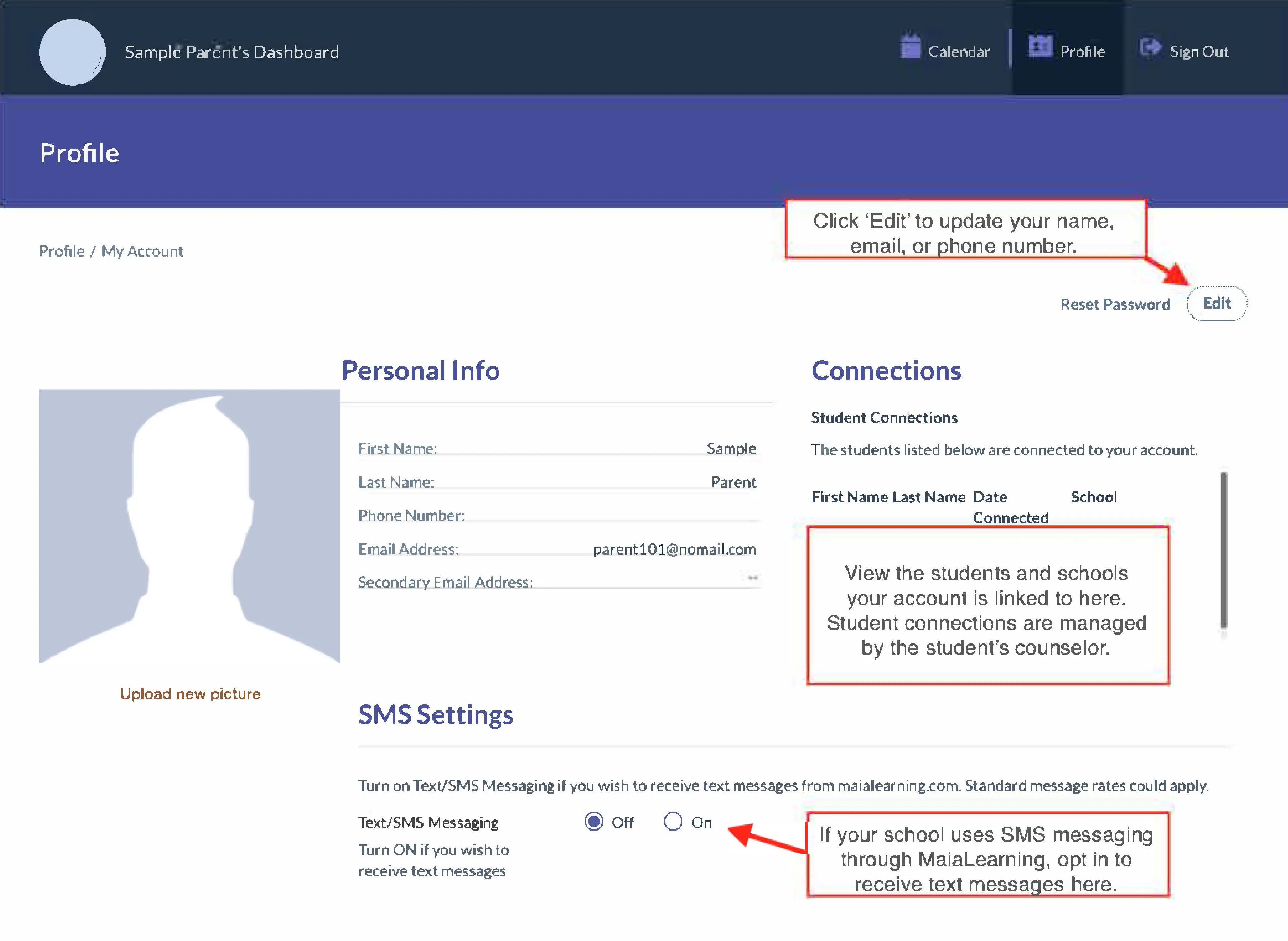
Task: Select the Off radio for Text/SMS Messaging
Action: (594, 821)
